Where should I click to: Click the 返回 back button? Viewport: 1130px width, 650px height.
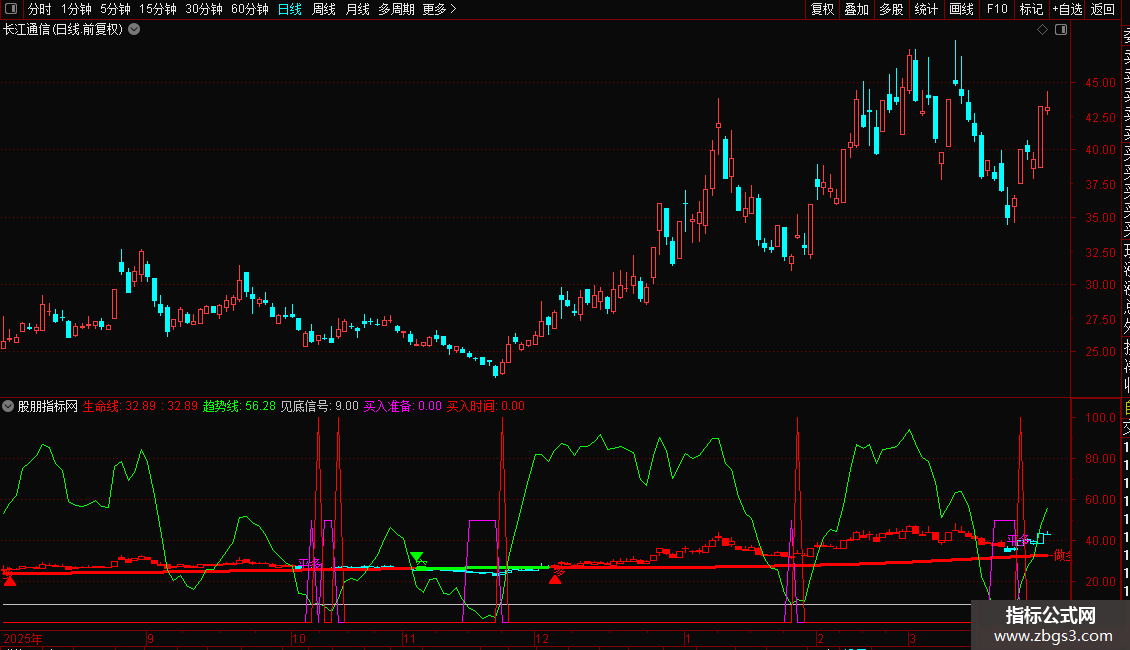pyautogui.click(x=1103, y=9)
